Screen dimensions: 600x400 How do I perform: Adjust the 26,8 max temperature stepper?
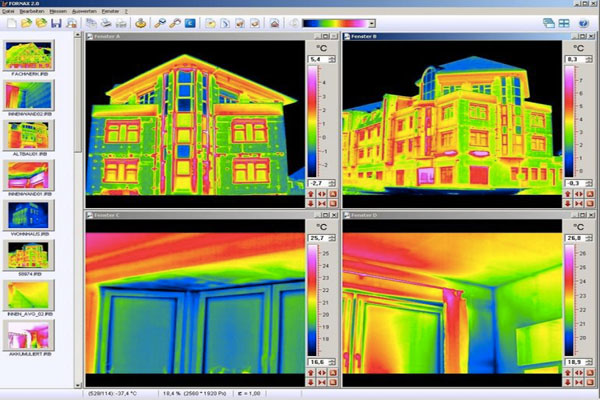click(589, 238)
